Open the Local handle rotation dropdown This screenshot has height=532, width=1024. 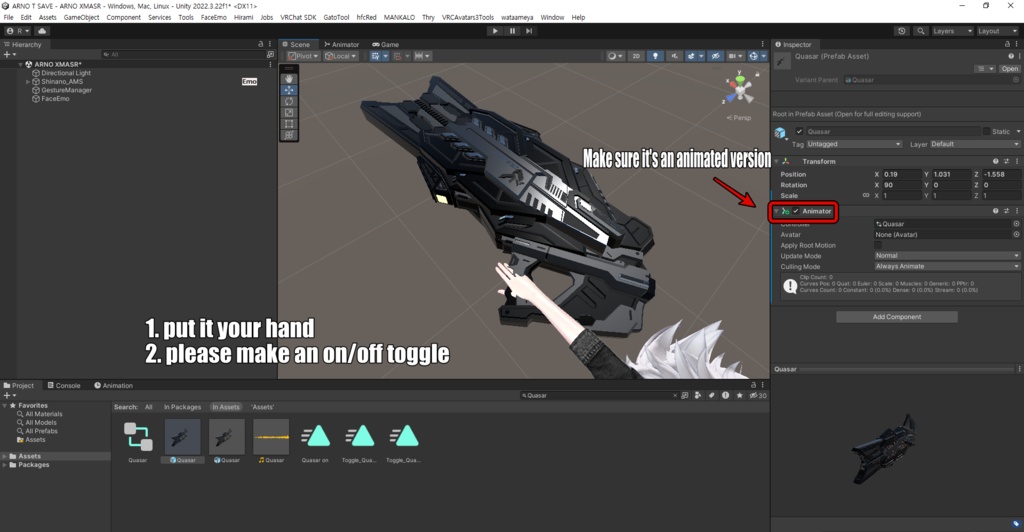click(340, 56)
